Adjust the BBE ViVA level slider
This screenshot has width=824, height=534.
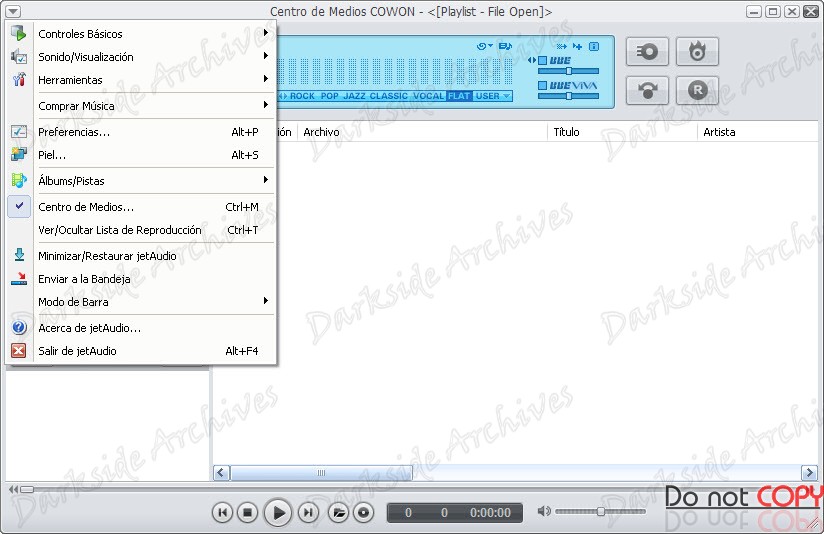click(x=568, y=96)
